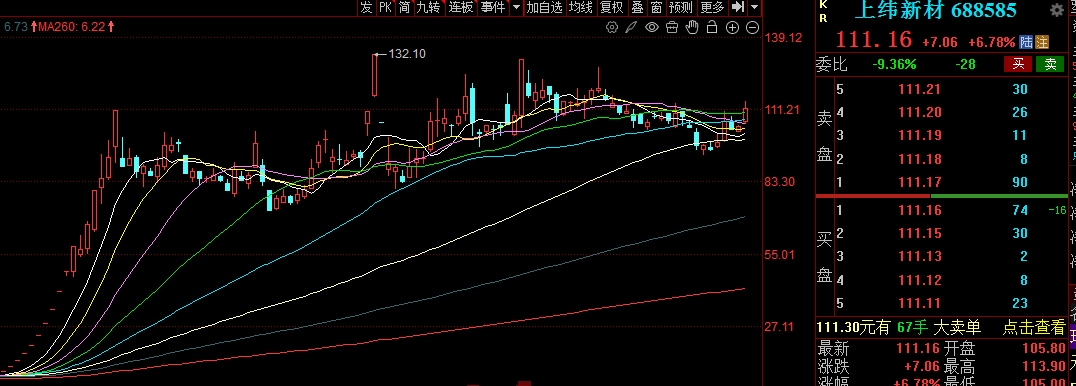Click the 窗 window button
1076x386 pixels.
(657, 8)
